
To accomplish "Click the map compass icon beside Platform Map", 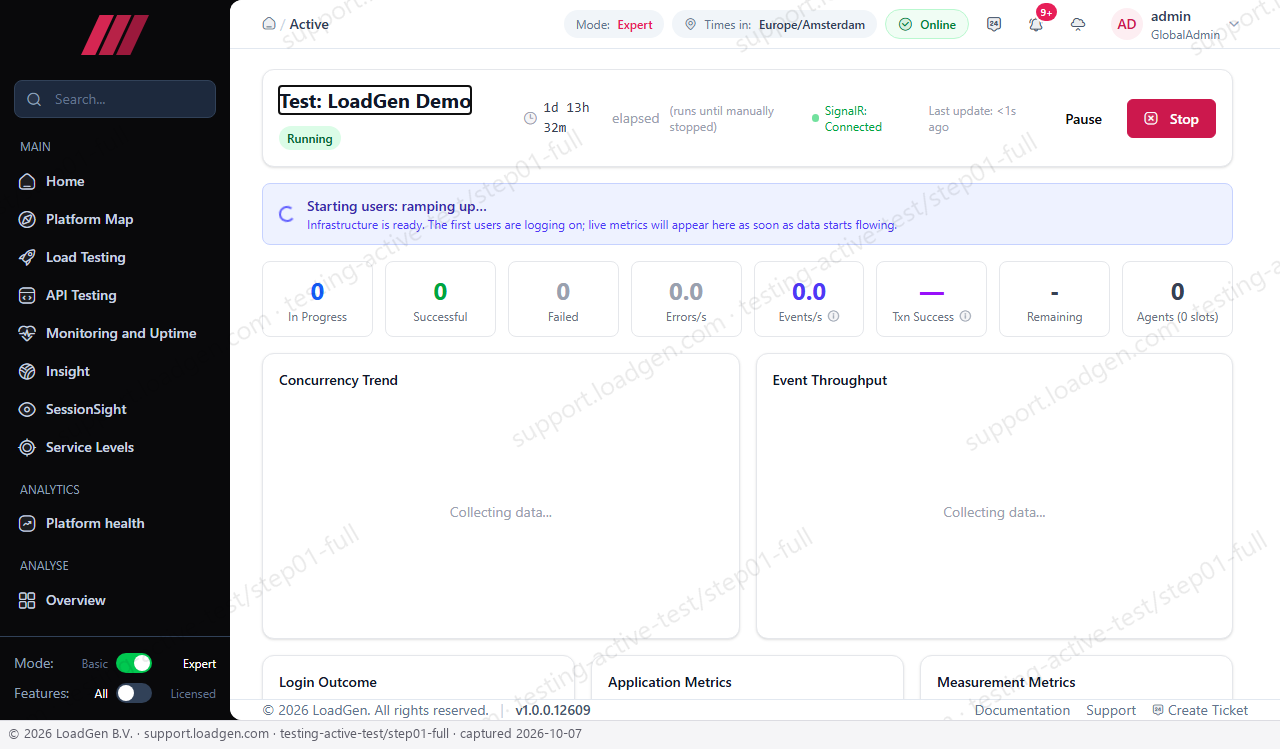I will click(x=27, y=219).
